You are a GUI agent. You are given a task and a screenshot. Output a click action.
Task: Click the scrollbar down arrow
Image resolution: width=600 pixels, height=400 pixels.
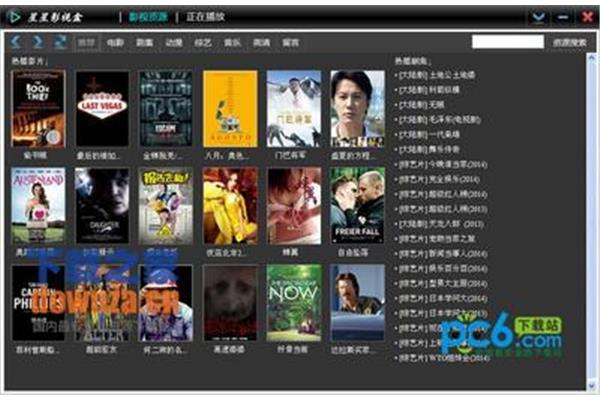tap(591, 385)
